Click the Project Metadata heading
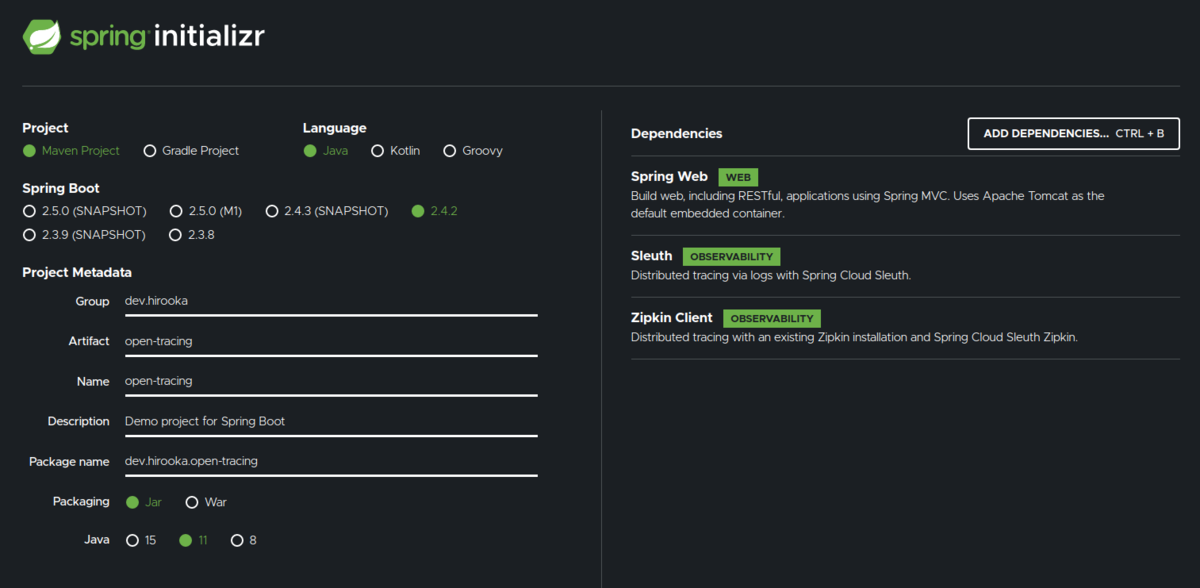The height and width of the screenshot is (588, 1200). [x=77, y=272]
